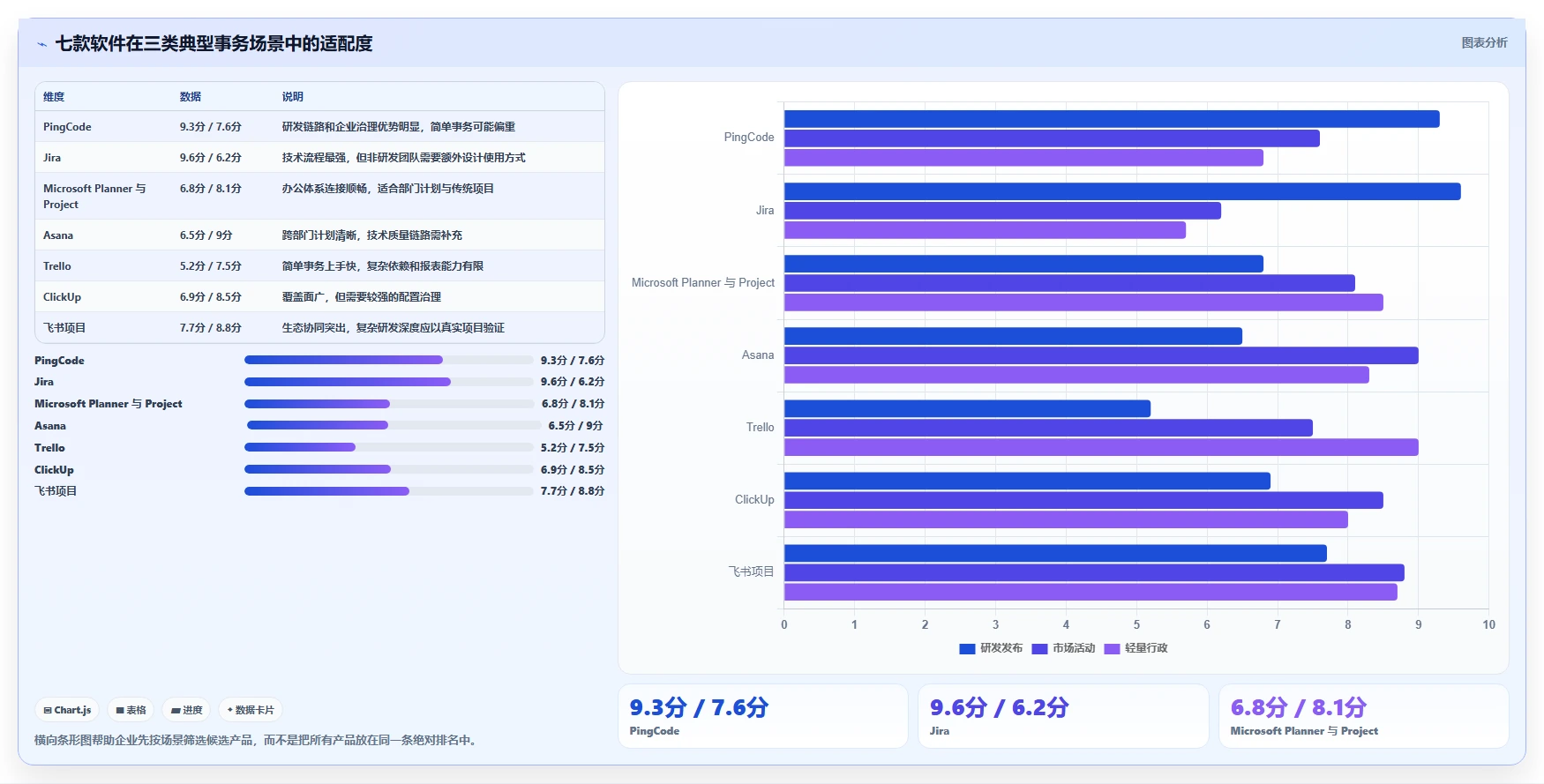
Task: Click PingCode's 研发发布 bar in the chart
Action: coord(1112,119)
